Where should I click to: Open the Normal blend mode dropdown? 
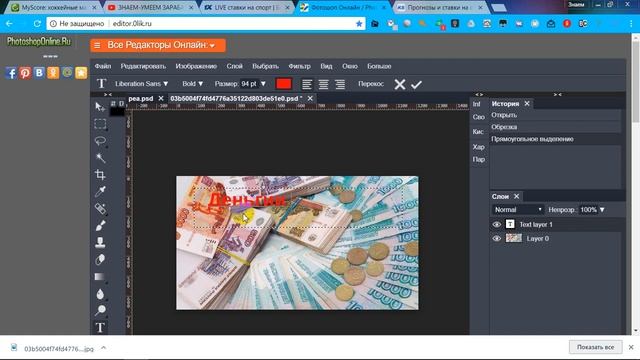pos(518,209)
